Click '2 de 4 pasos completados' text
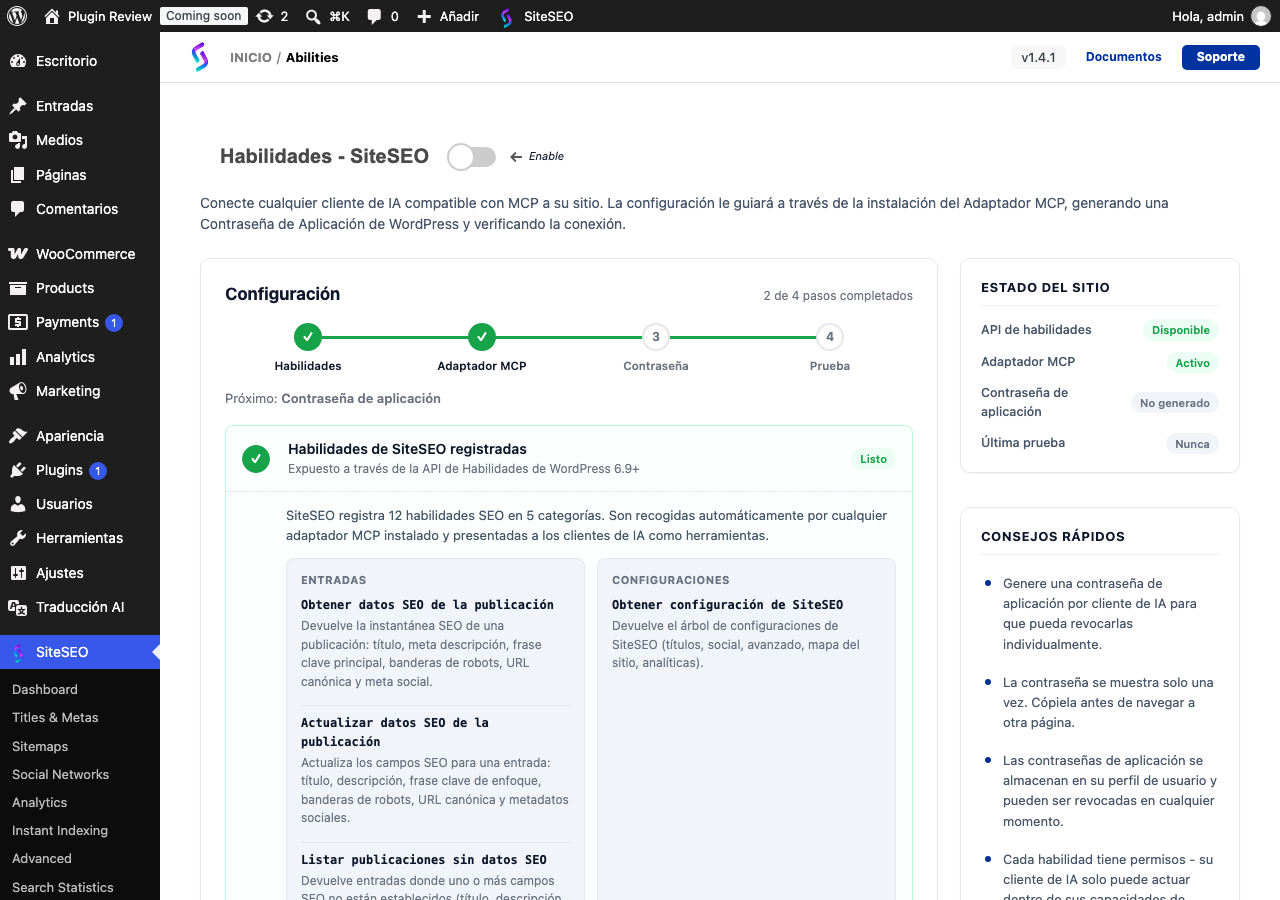Image resolution: width=1280 pixels, height=900 pixels. click(838, 296)
